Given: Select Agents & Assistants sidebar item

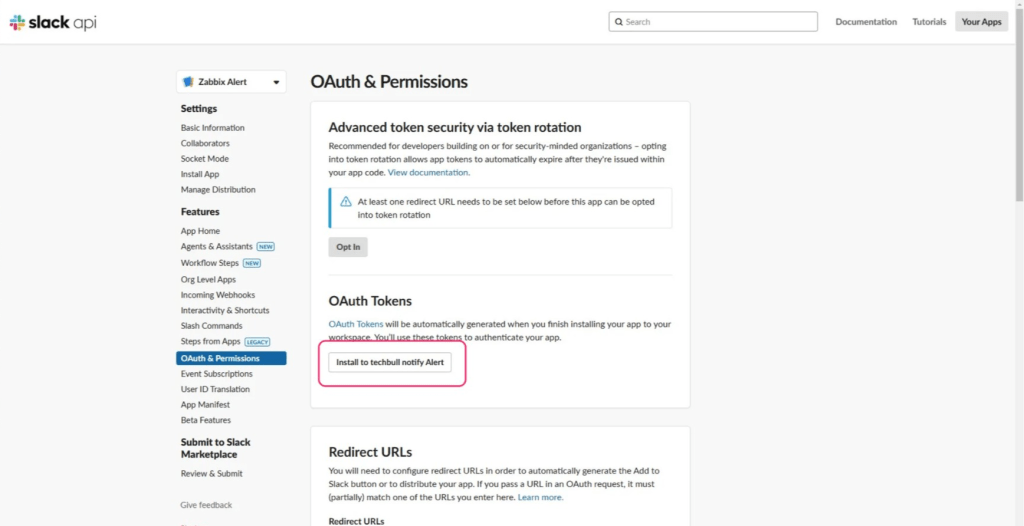Looking at the screenshot, I should click(216, 246).
